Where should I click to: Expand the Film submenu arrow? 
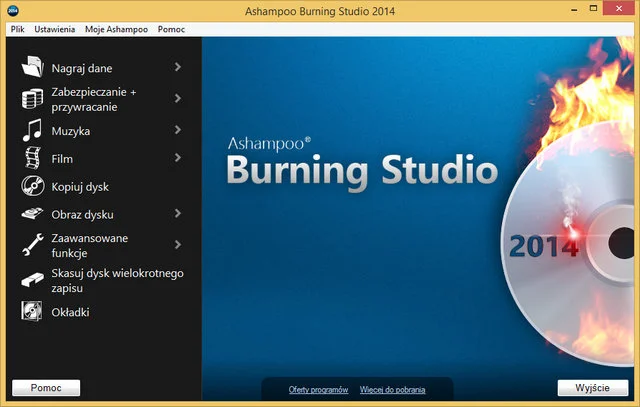[x=178, y=158]
